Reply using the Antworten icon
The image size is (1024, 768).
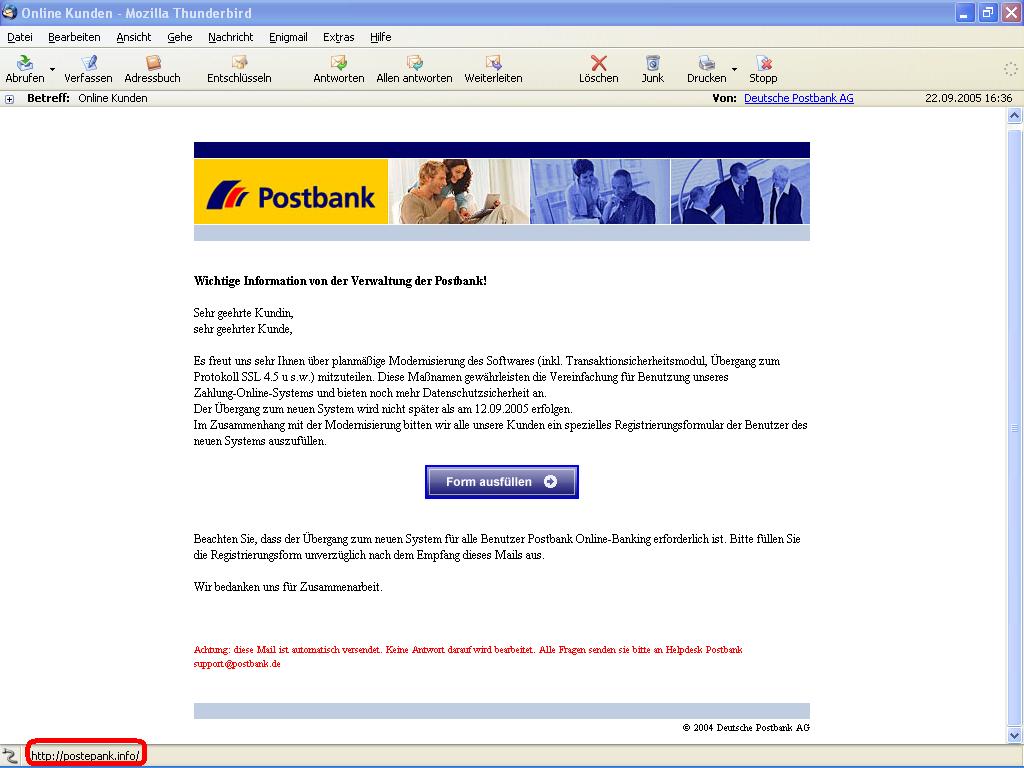point(338,63)
